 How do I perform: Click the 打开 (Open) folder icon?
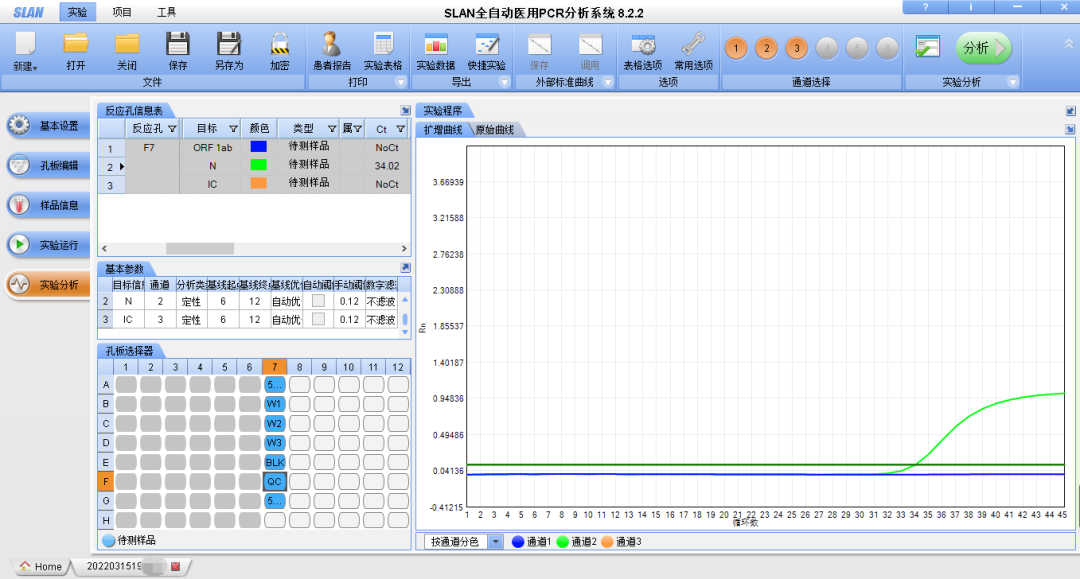point(76,44)
